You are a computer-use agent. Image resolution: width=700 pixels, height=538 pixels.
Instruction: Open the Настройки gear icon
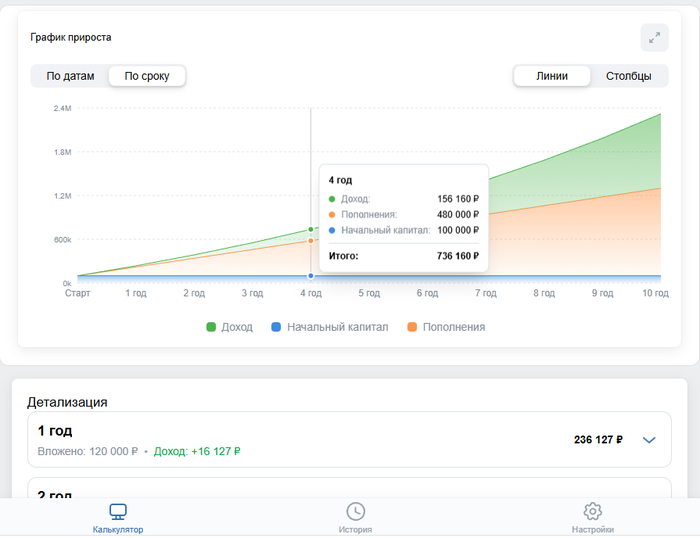(592, 512)
